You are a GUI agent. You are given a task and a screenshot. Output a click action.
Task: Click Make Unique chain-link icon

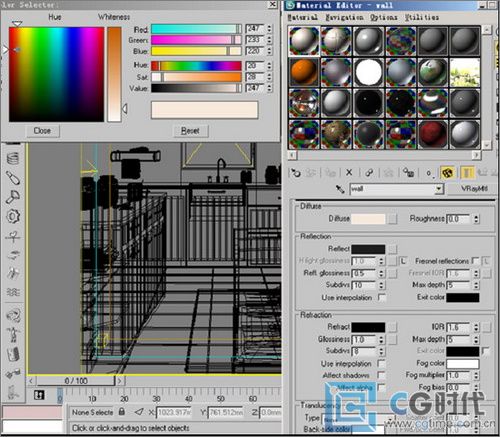[369, 172]
